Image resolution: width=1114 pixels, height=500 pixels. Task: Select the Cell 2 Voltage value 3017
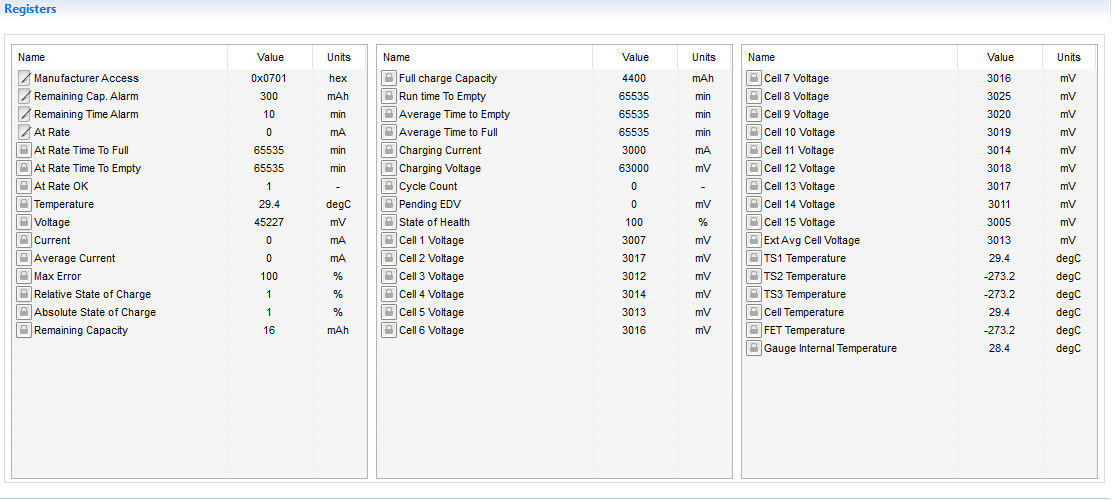pos(634,259)
